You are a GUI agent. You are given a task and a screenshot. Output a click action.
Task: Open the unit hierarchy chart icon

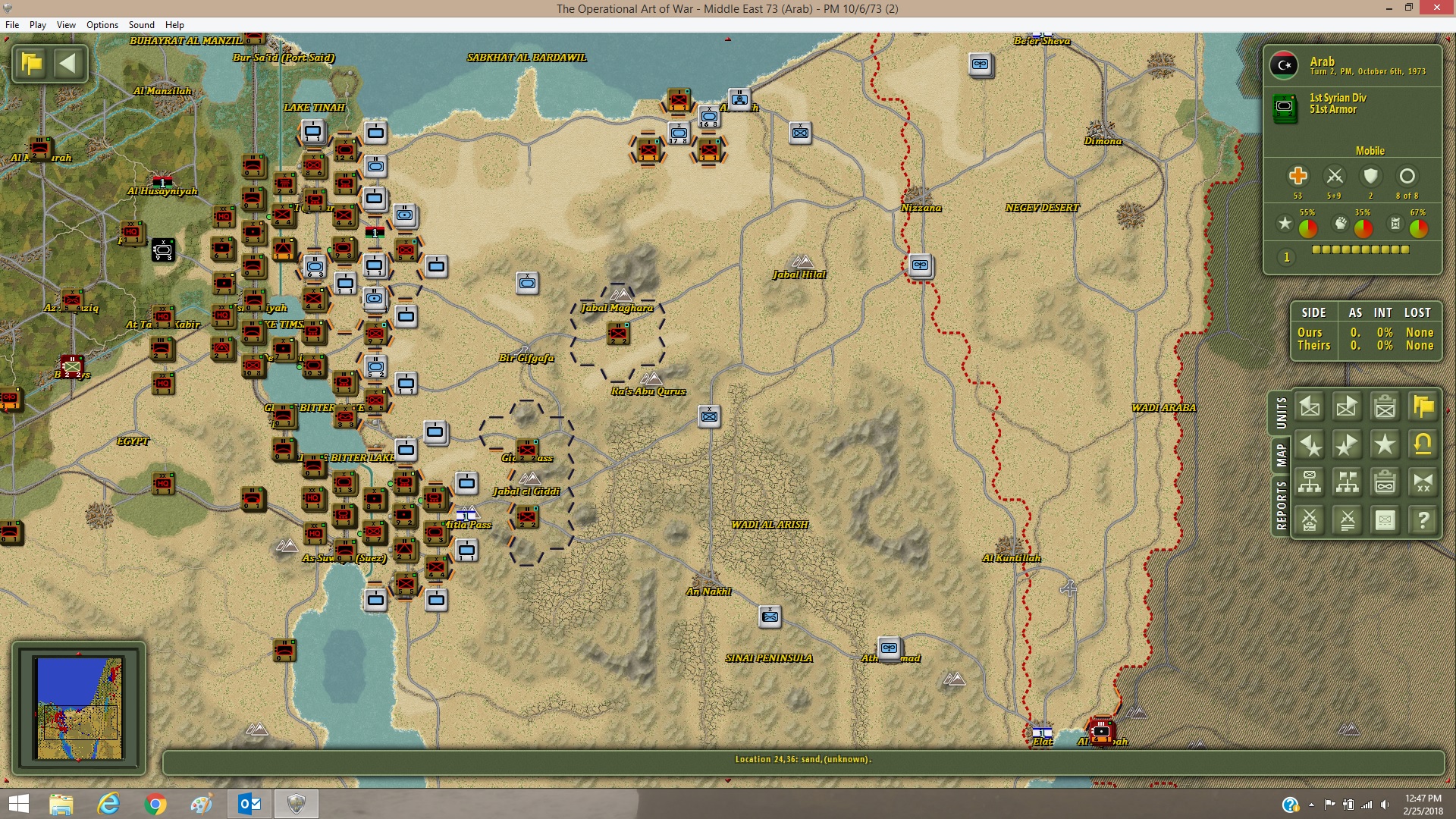(x=1310, y=482)
